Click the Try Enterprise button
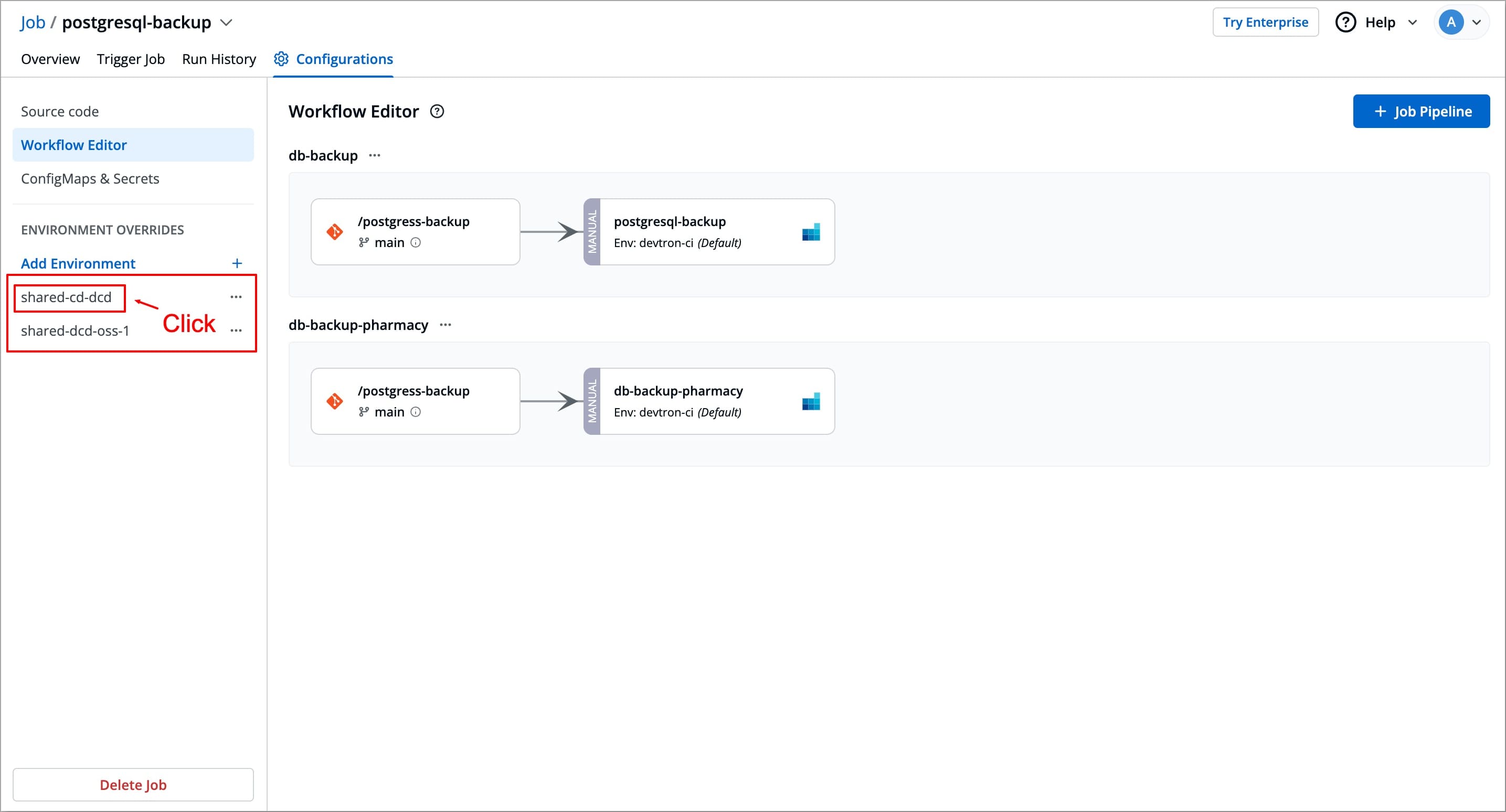The height and width of the screenshot is (812, 1506). [x=1265, y=22]
